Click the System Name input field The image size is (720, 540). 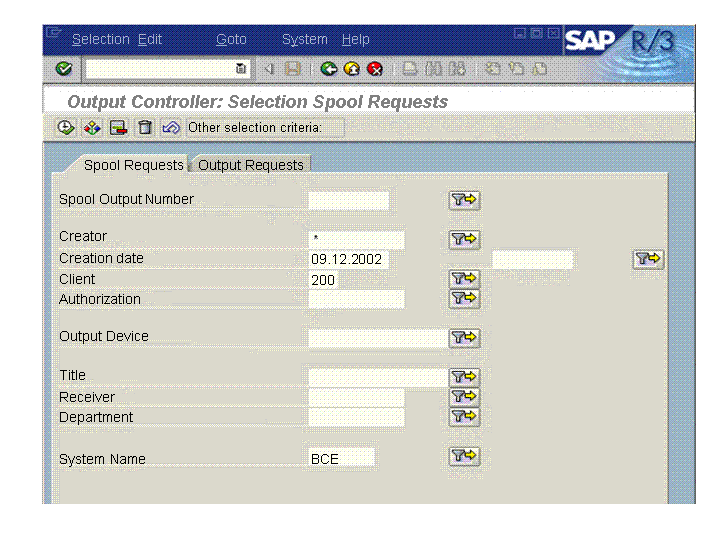click(342, 458)
